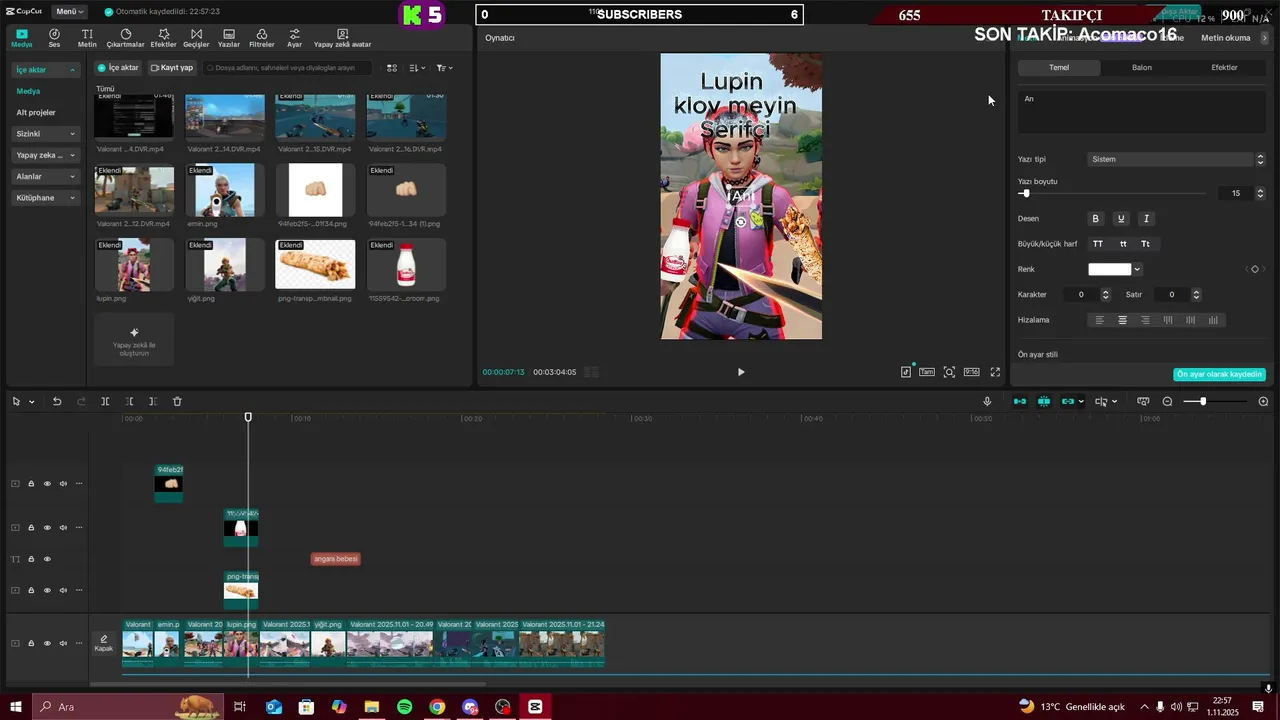Add a keyframe with the diamond icon
The image size is (1280, 720).
tap(1255, 269)
